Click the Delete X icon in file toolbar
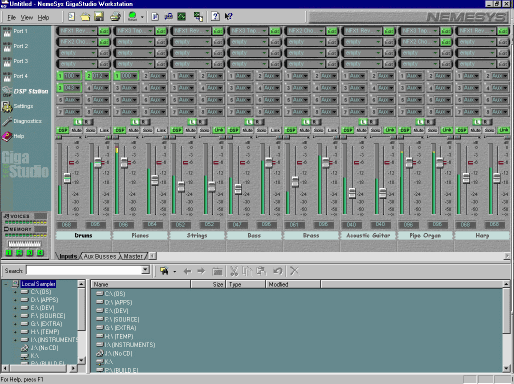 (294, 271)
